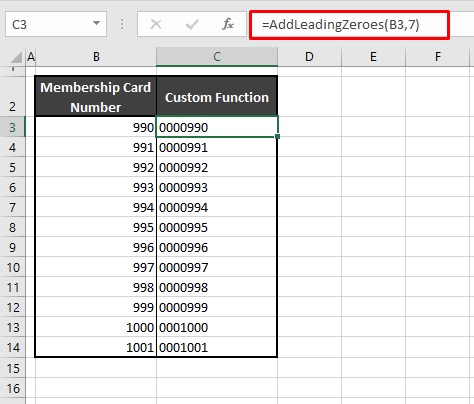The height and width of the screenshot is (404, 474).
Task: Select column D header
Action: 309,57
